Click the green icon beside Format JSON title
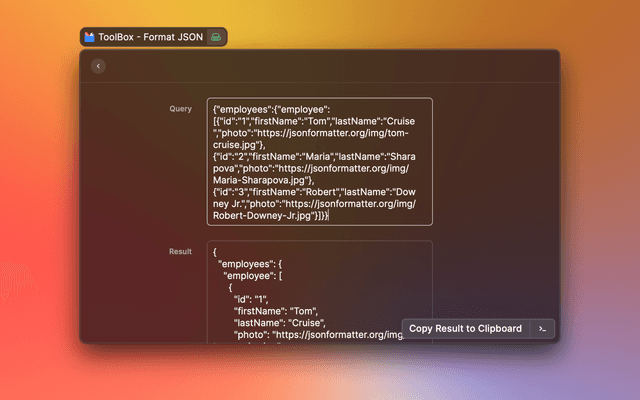Viewport: 640px width, 400px height. (x=218, y=37)
